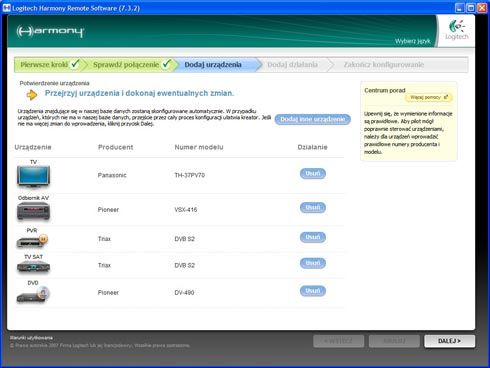Image resolution: width=490 pixels, height=368 pixels.
Task: Click Dodaj inne urządzenie button
Action: tap(313, 119)
